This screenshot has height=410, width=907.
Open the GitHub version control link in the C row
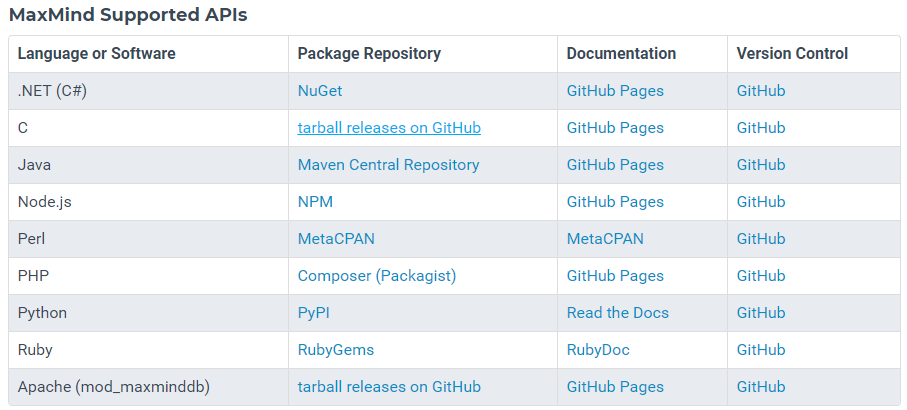pos(761,128)
